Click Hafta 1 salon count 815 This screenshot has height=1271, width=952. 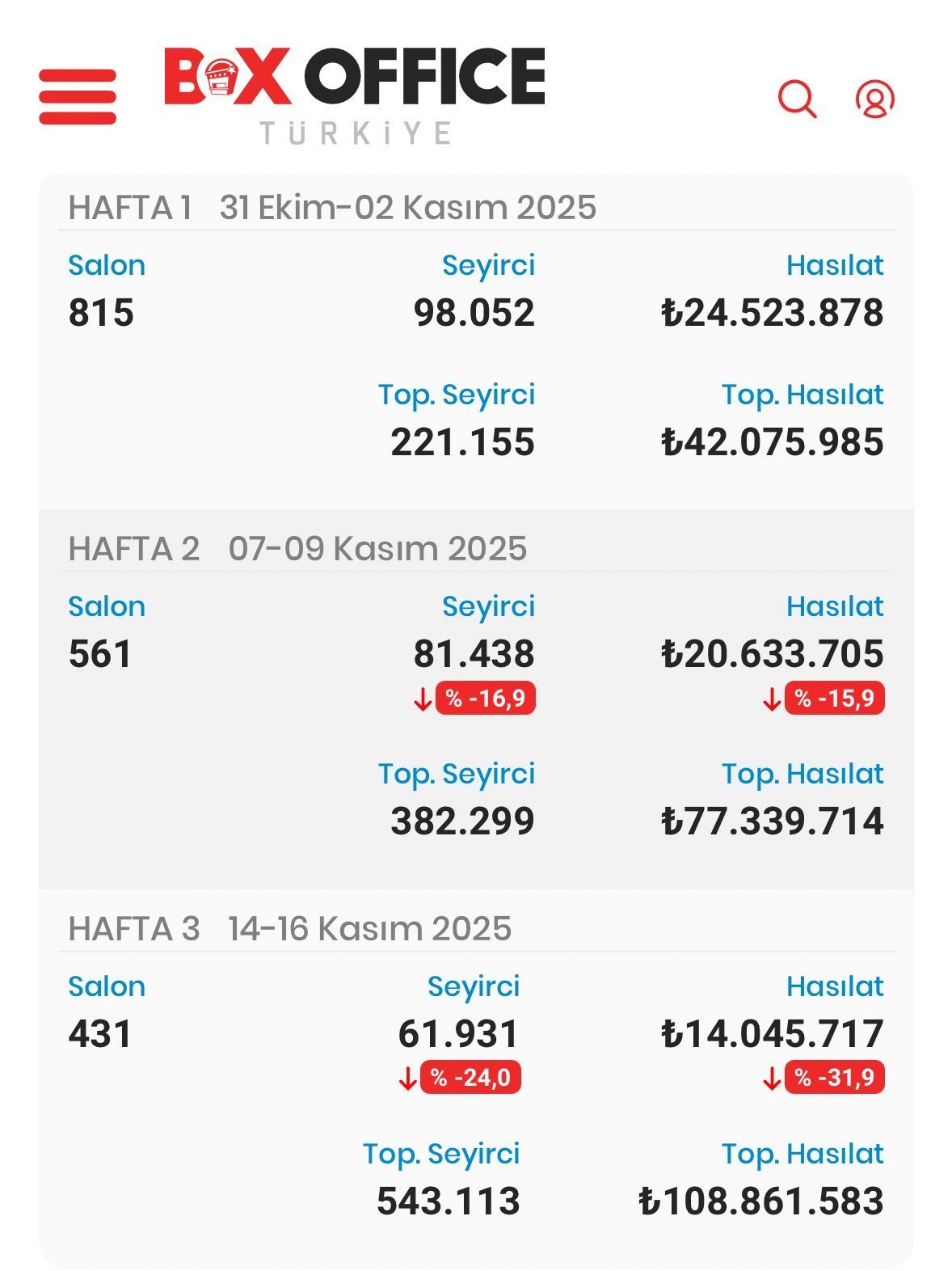[101, 313]
